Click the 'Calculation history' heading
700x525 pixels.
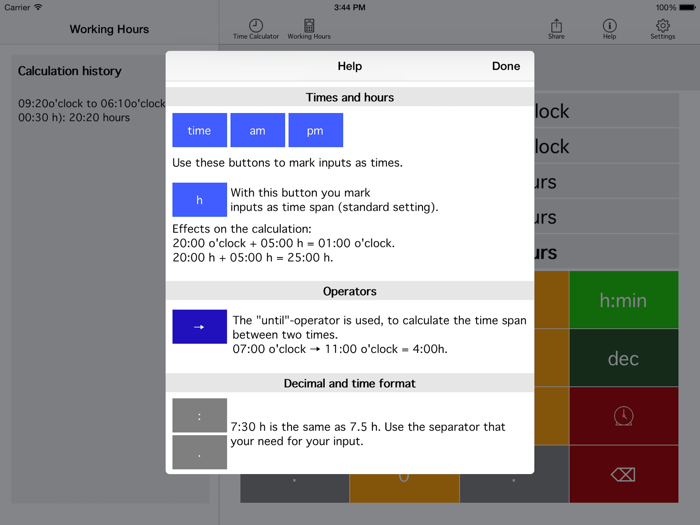[70, 71]
